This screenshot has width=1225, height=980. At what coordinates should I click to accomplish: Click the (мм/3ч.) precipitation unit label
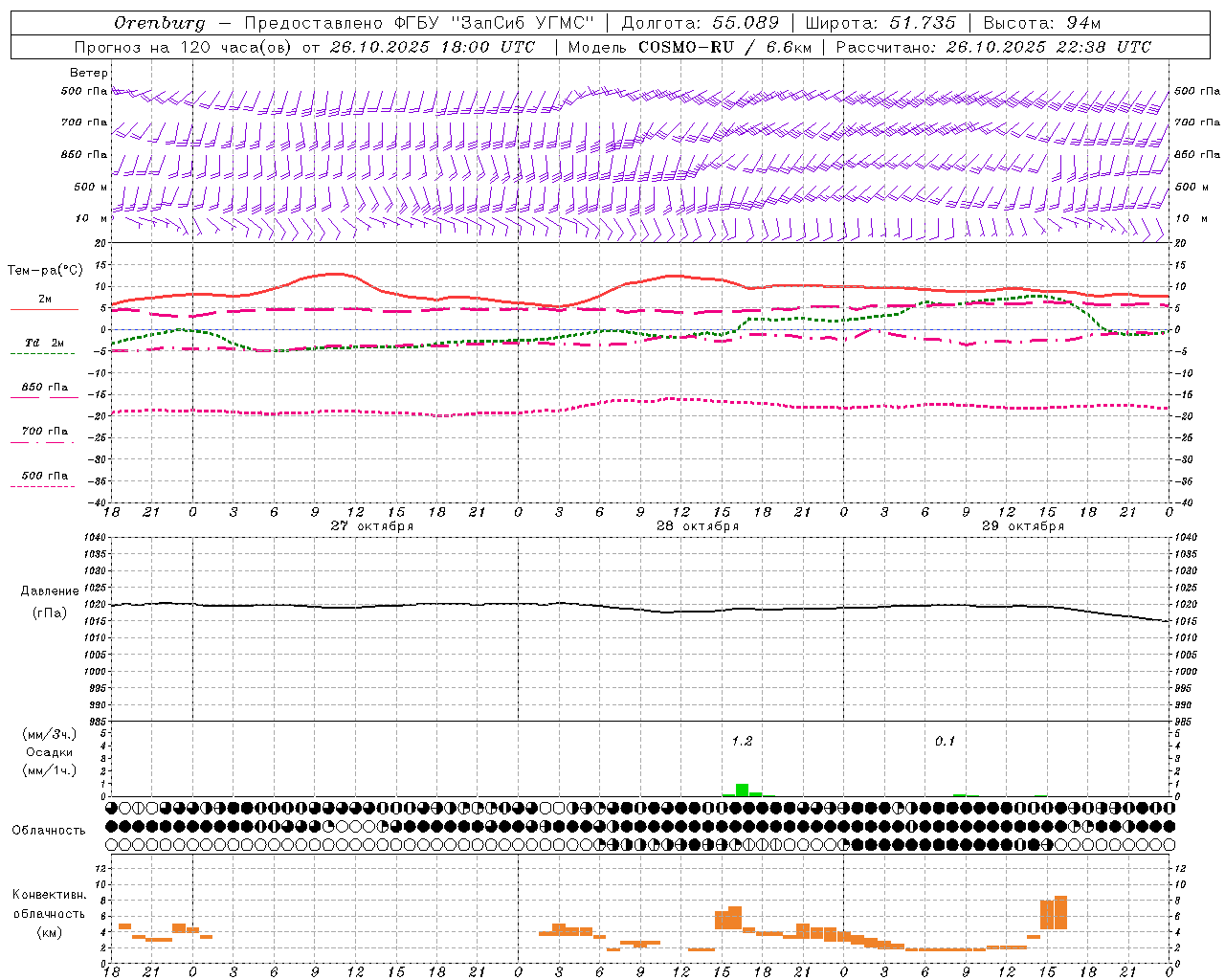50,734
